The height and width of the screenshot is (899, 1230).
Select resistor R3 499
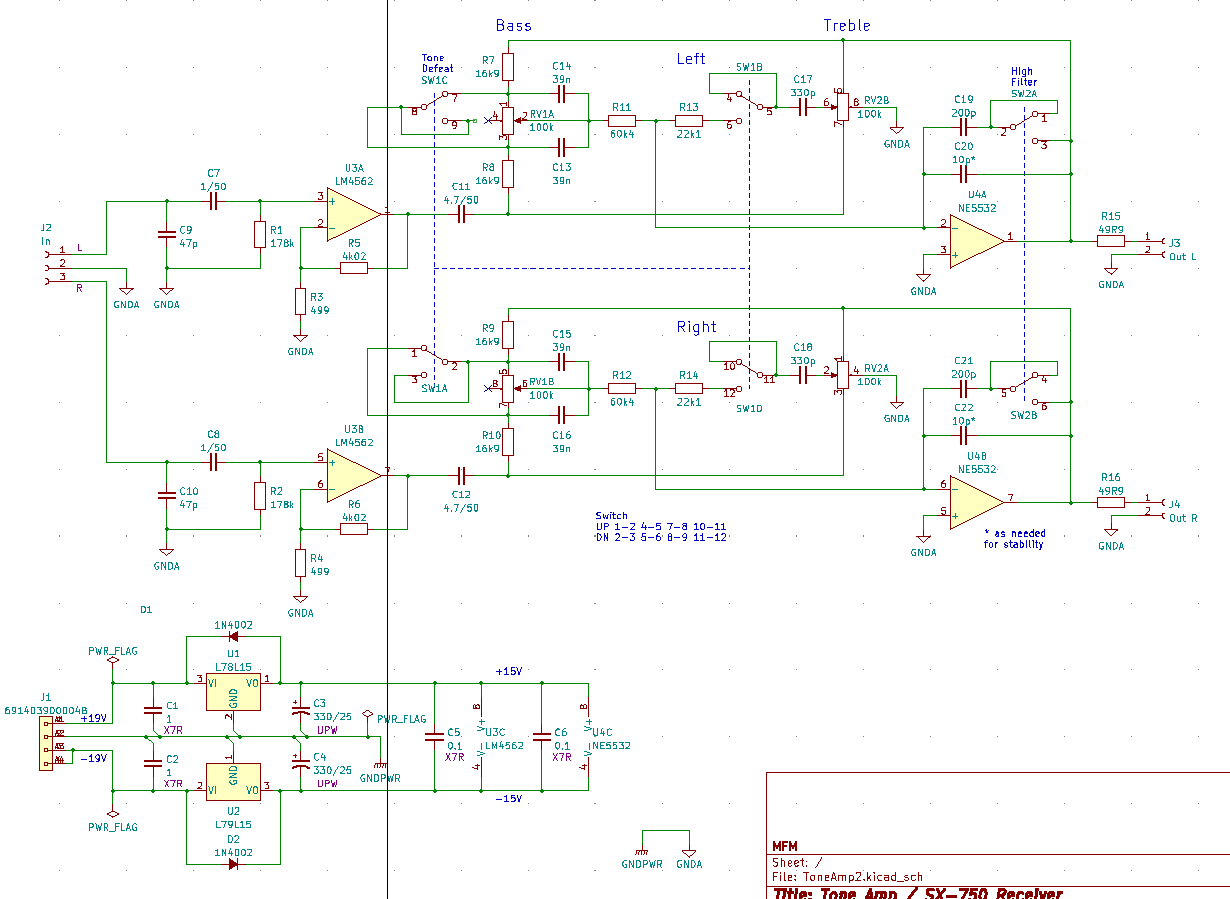tap(300, 301)
